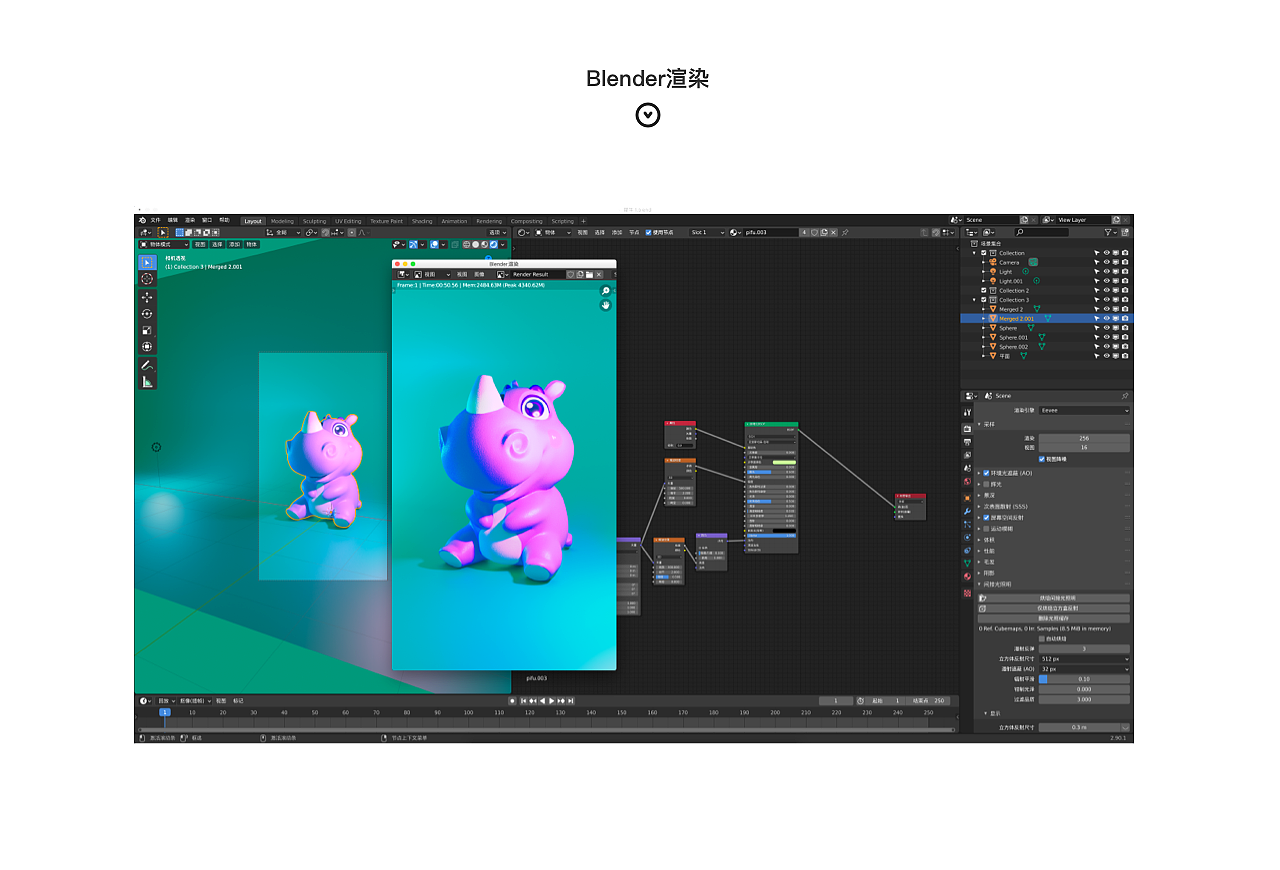
Task: Click the pan hand icon in render window
Action: coord(605,305)
